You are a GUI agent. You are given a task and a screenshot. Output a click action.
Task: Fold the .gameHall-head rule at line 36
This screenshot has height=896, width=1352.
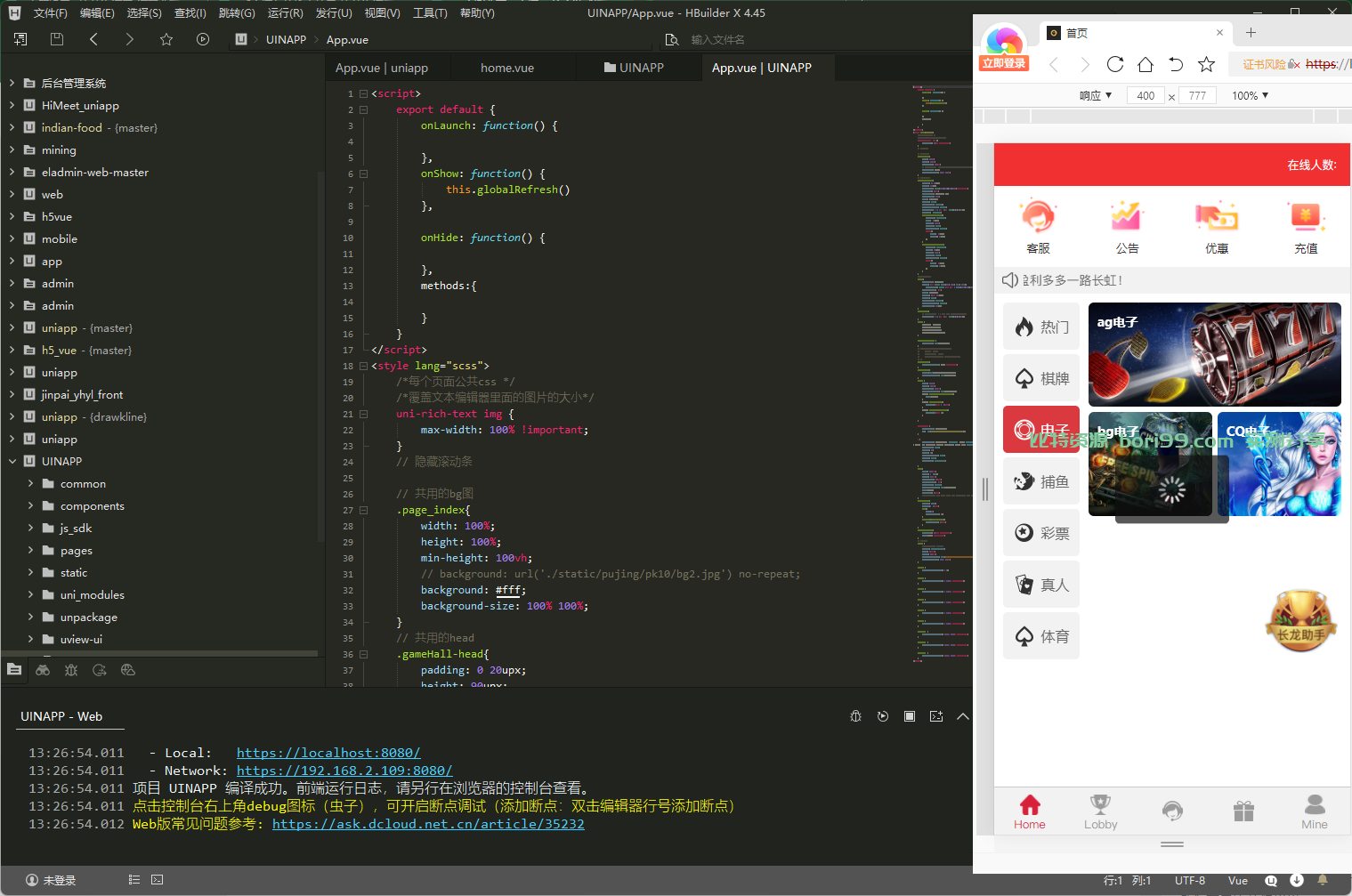[363, 654]
